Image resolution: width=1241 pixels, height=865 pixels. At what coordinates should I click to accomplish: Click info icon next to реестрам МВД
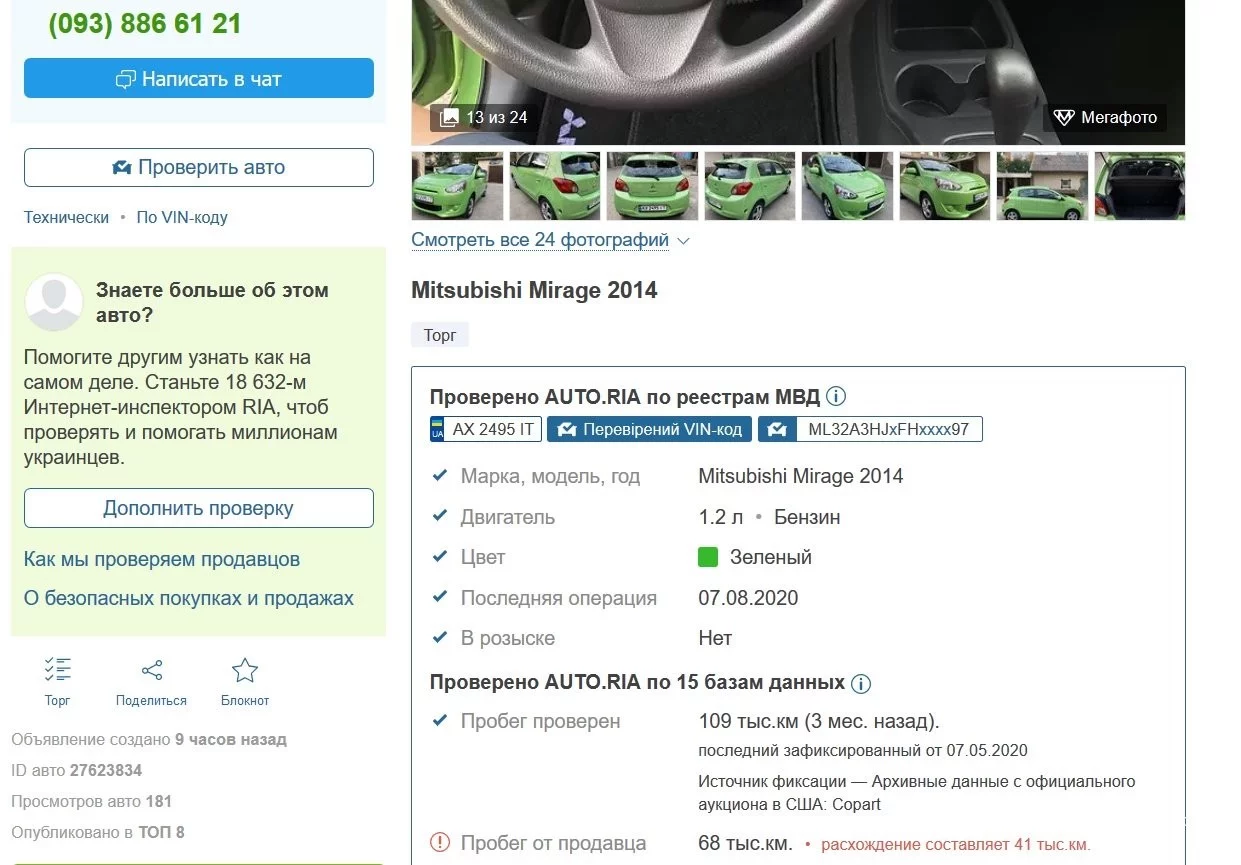click(836, 397)
